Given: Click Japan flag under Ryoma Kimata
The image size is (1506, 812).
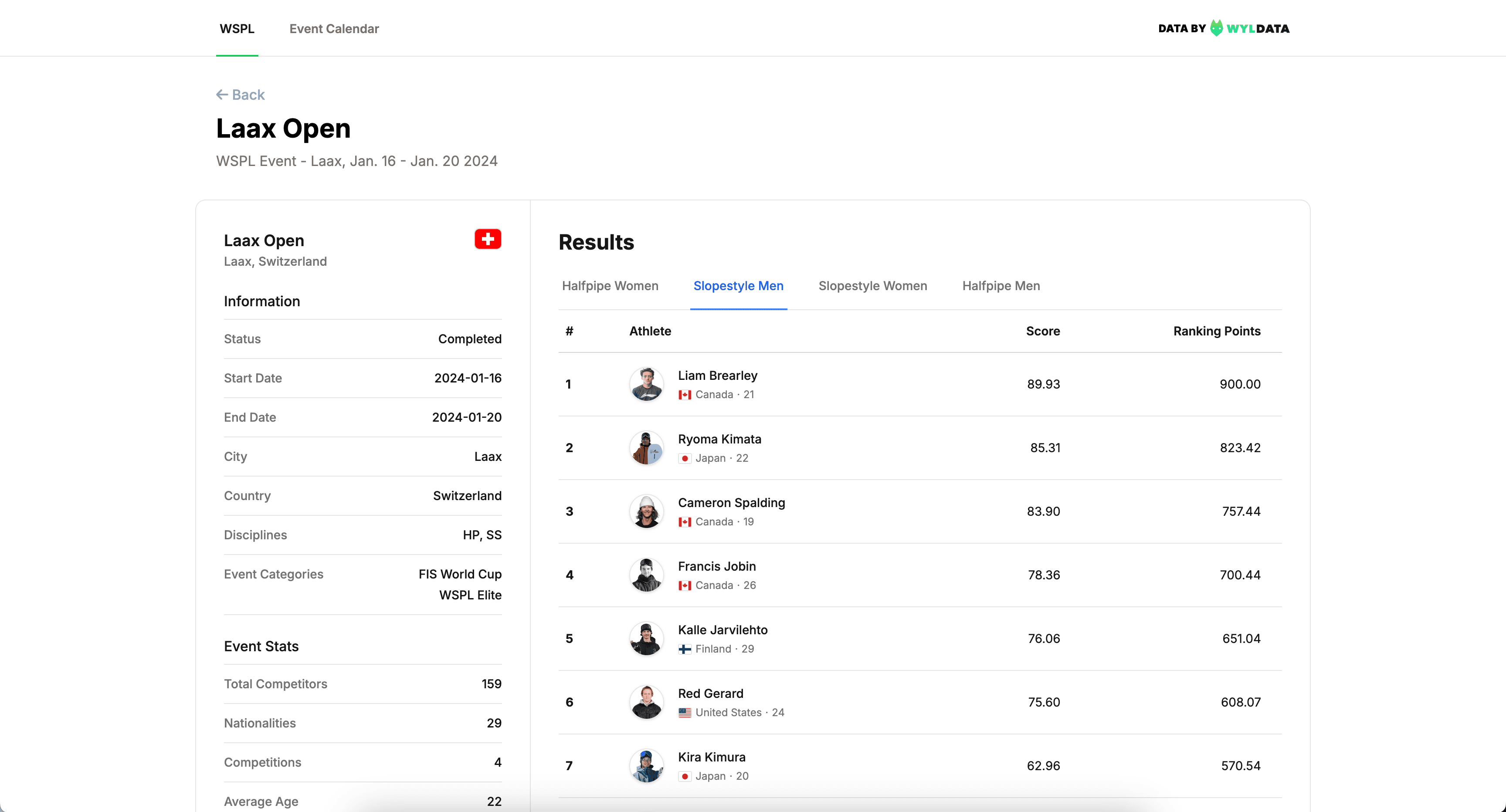Looking at the screenshot, I should click(685, 458).
